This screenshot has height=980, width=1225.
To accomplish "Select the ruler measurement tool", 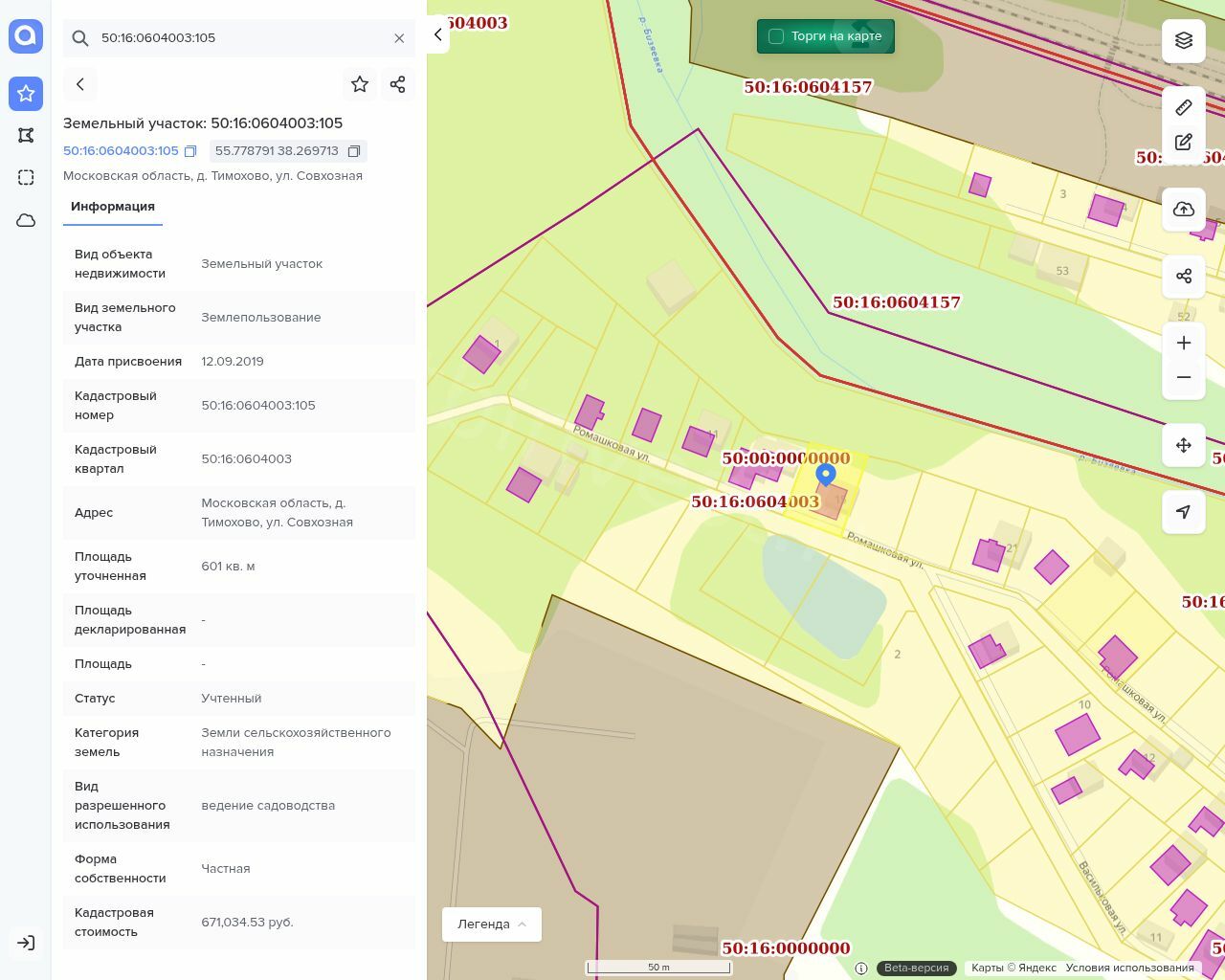I will click(1184, 107).
